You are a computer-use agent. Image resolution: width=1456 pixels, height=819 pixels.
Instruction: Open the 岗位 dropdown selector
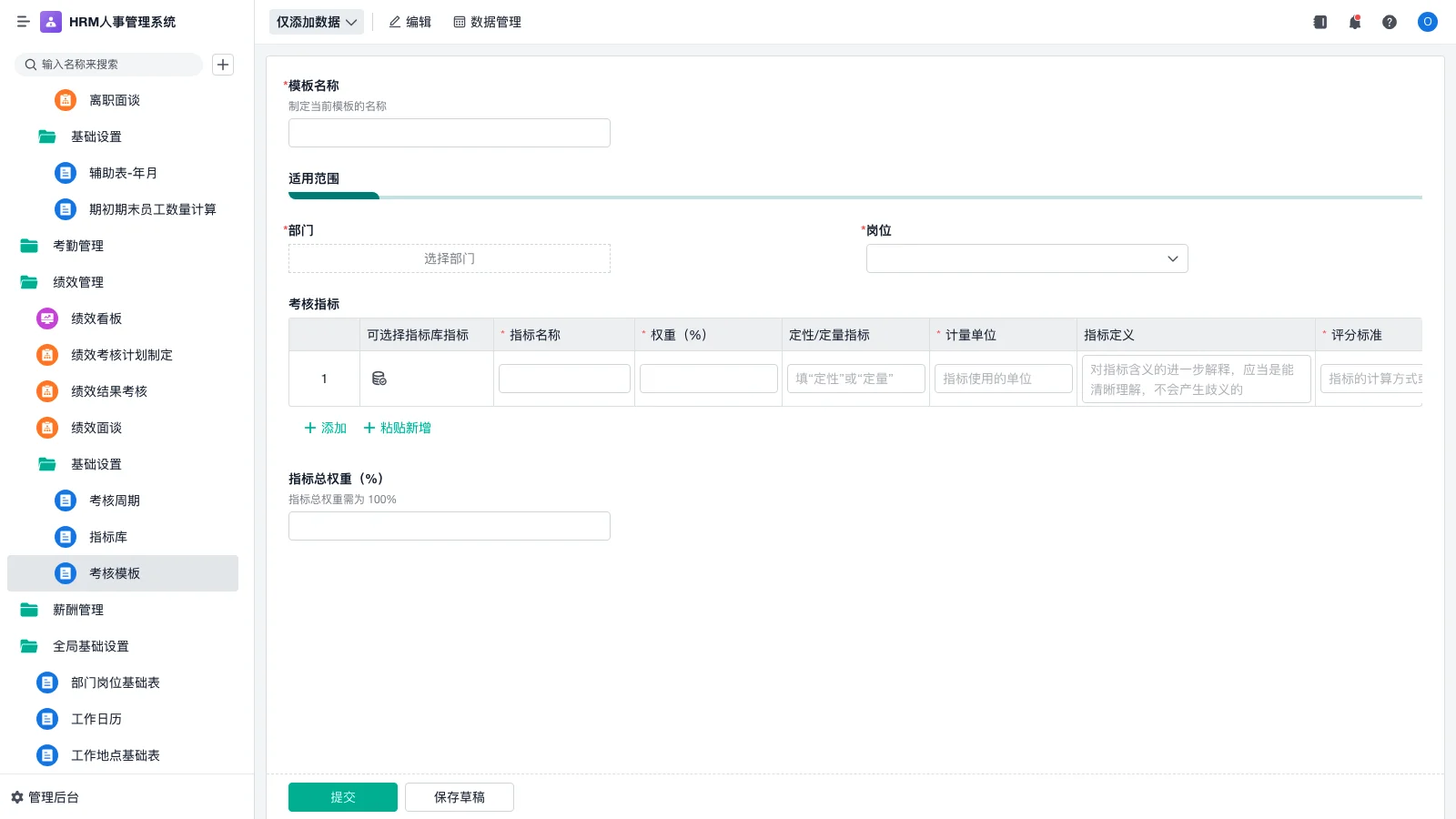(x=1026, y=258)
